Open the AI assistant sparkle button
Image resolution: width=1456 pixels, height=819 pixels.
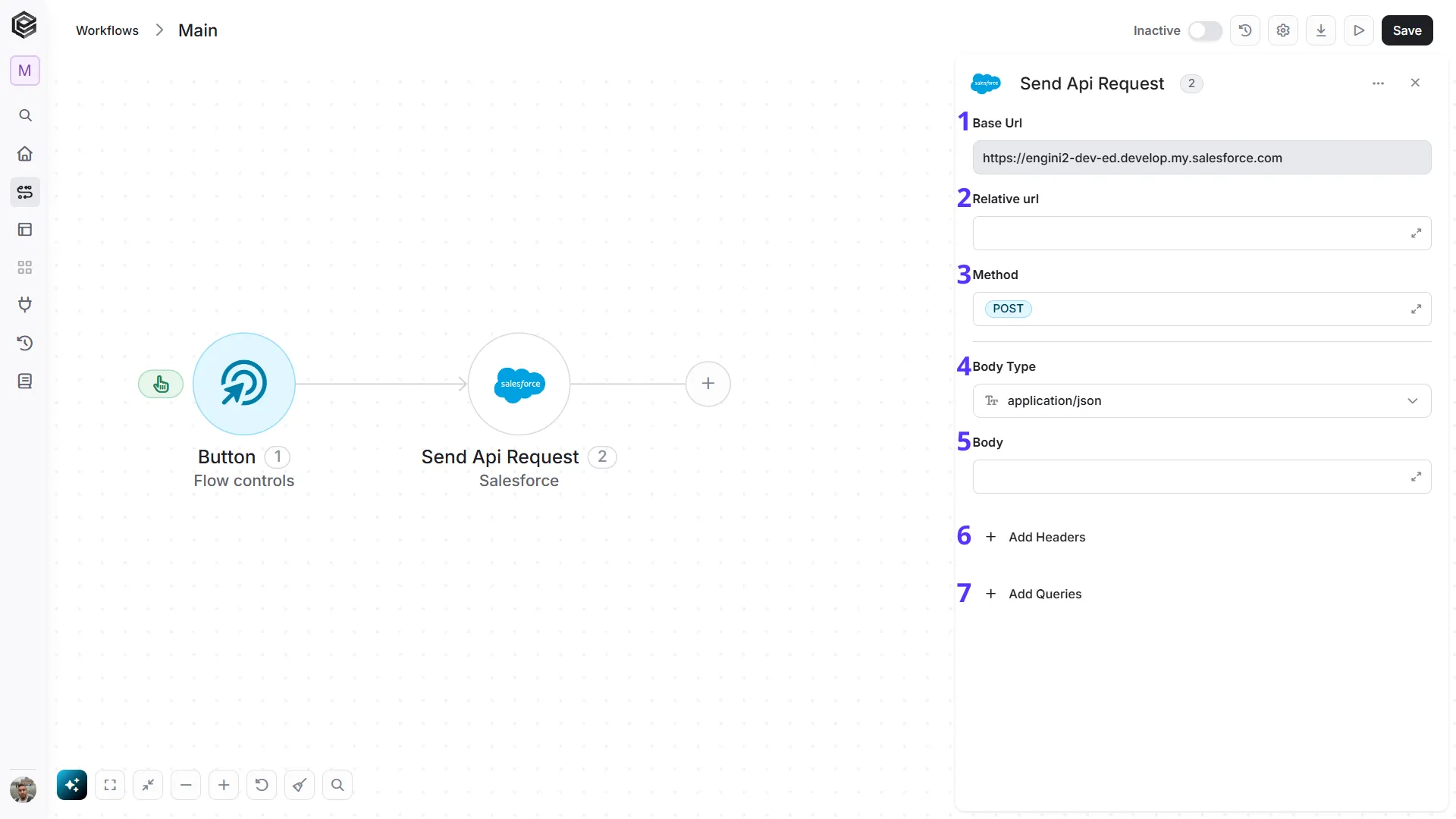click(72, 785)
